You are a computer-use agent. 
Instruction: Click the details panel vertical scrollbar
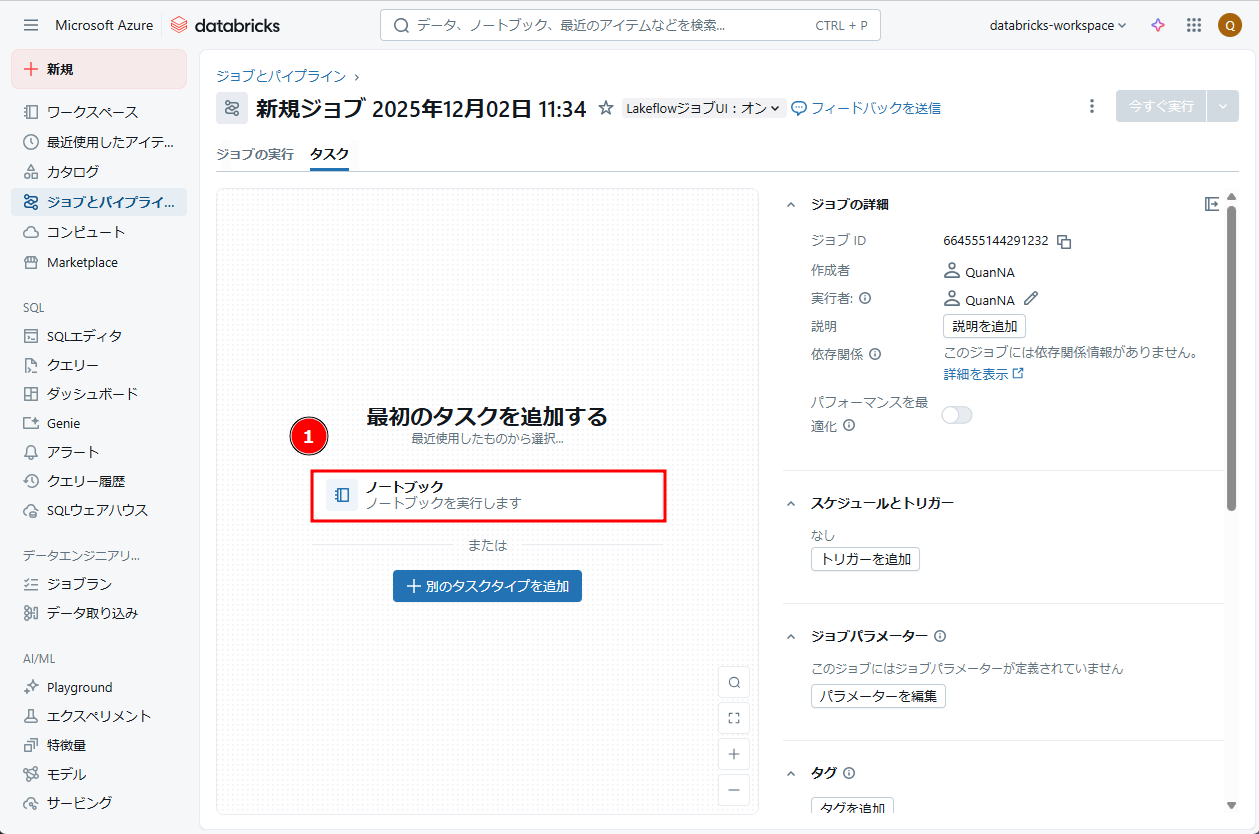pyautogui.click(x=1231, y=360)
